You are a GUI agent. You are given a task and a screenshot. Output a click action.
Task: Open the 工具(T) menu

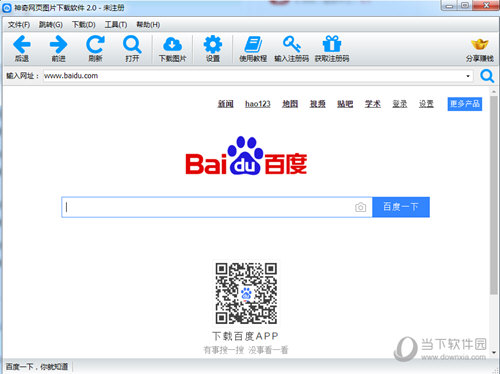click(x=116, y=25)
